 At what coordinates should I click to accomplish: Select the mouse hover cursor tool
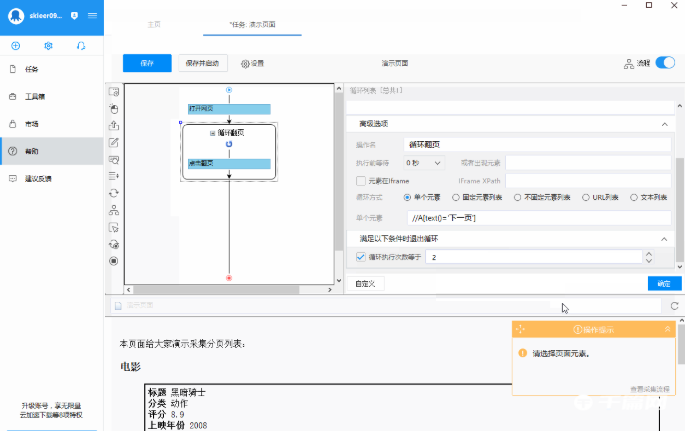click(x=114, y=227)
